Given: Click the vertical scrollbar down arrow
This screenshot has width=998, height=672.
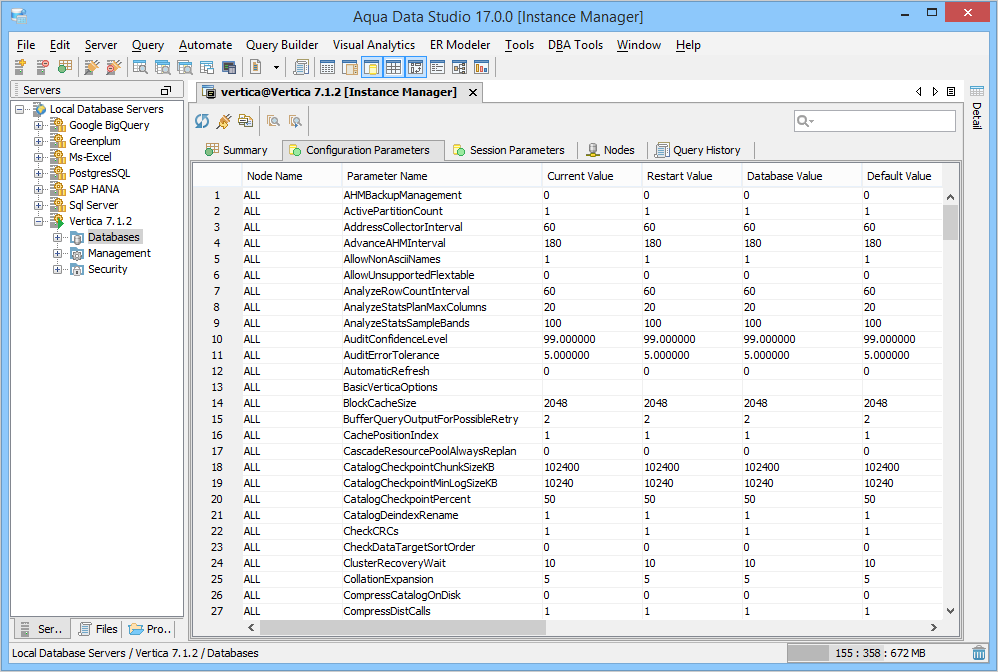Looking at the screenshot, I should click(950, 611).
